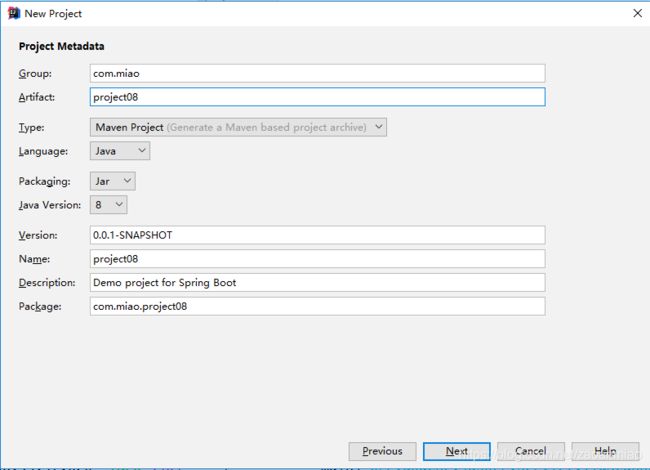Open the Type dropdown for Maven Project
This screenshot has height=470, width=650.
point(238,127)
